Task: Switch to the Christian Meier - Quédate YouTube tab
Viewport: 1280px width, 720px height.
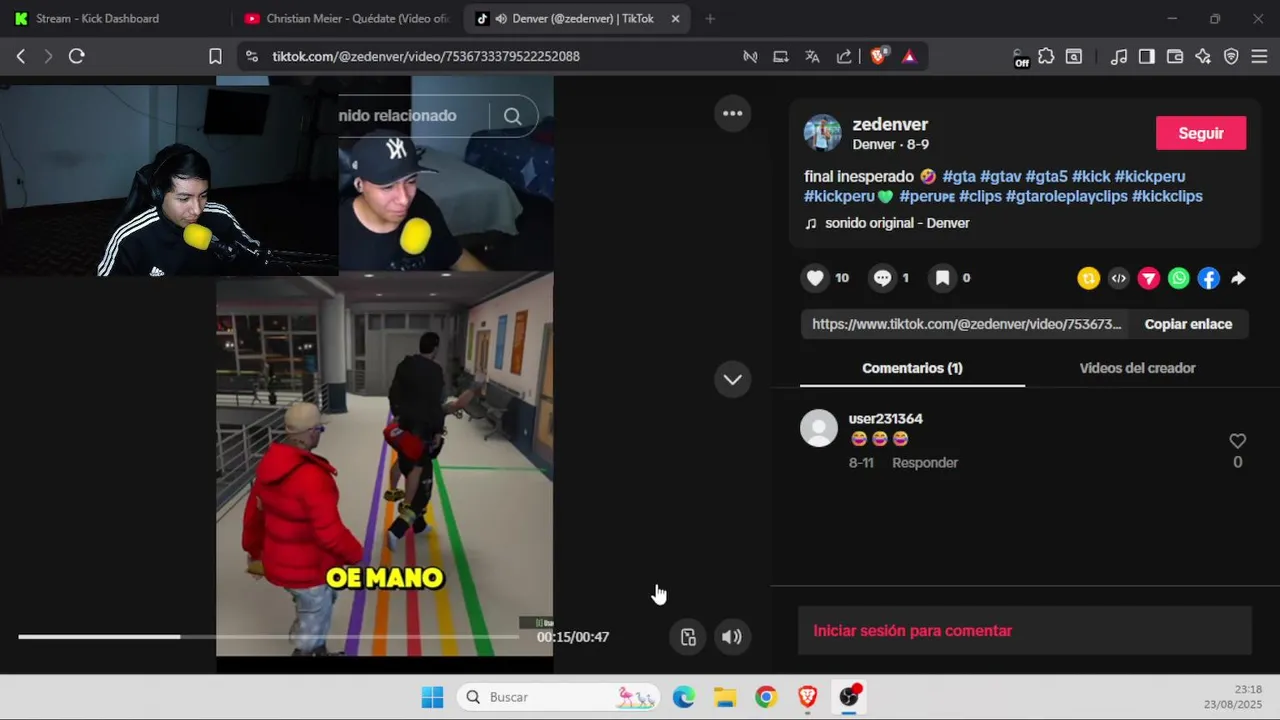Action: 346,19
